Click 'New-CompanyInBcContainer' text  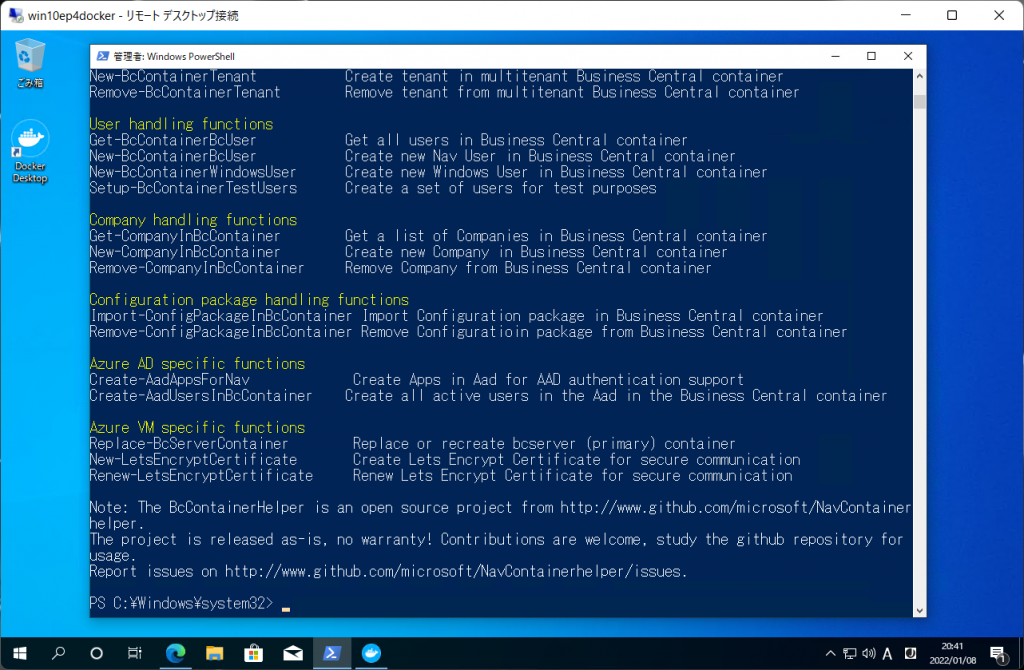pyautogui.click(x=185, y=252)
